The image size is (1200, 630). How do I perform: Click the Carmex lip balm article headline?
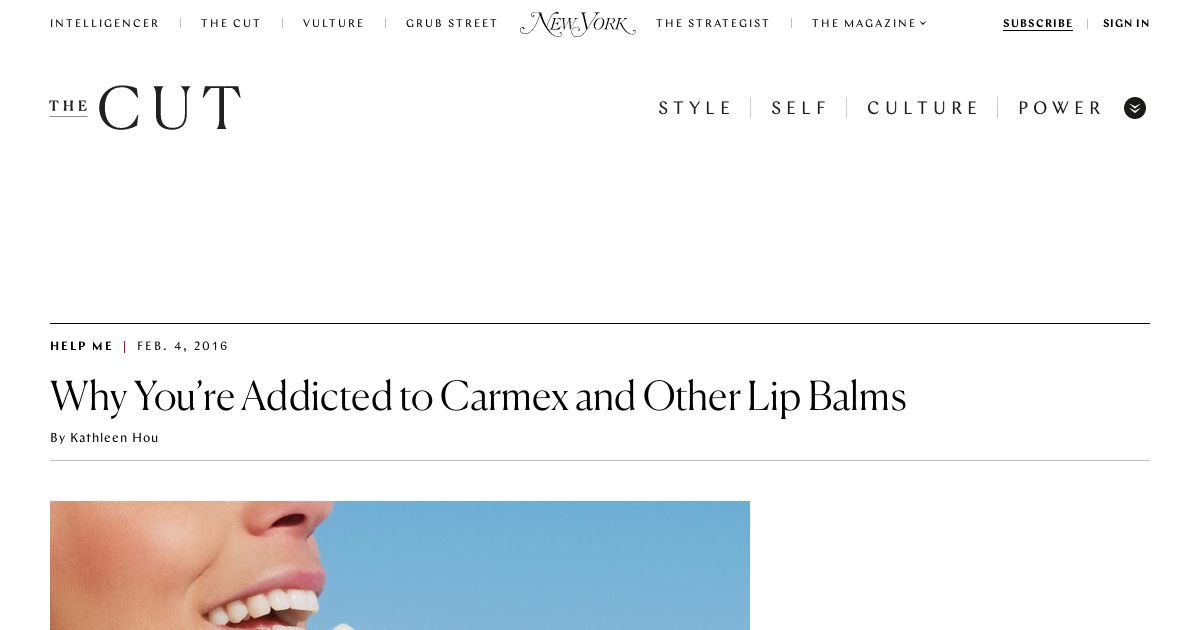(x=478, y=397)
